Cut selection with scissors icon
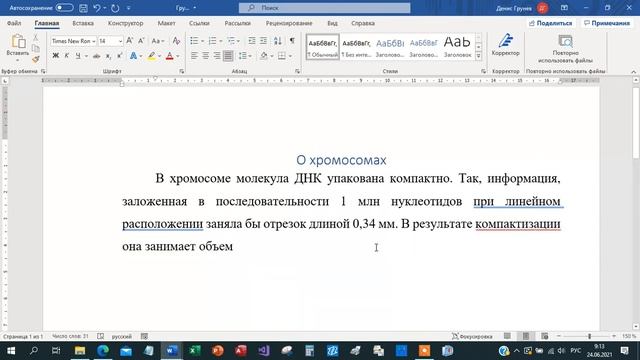 [x=36, y=38]
